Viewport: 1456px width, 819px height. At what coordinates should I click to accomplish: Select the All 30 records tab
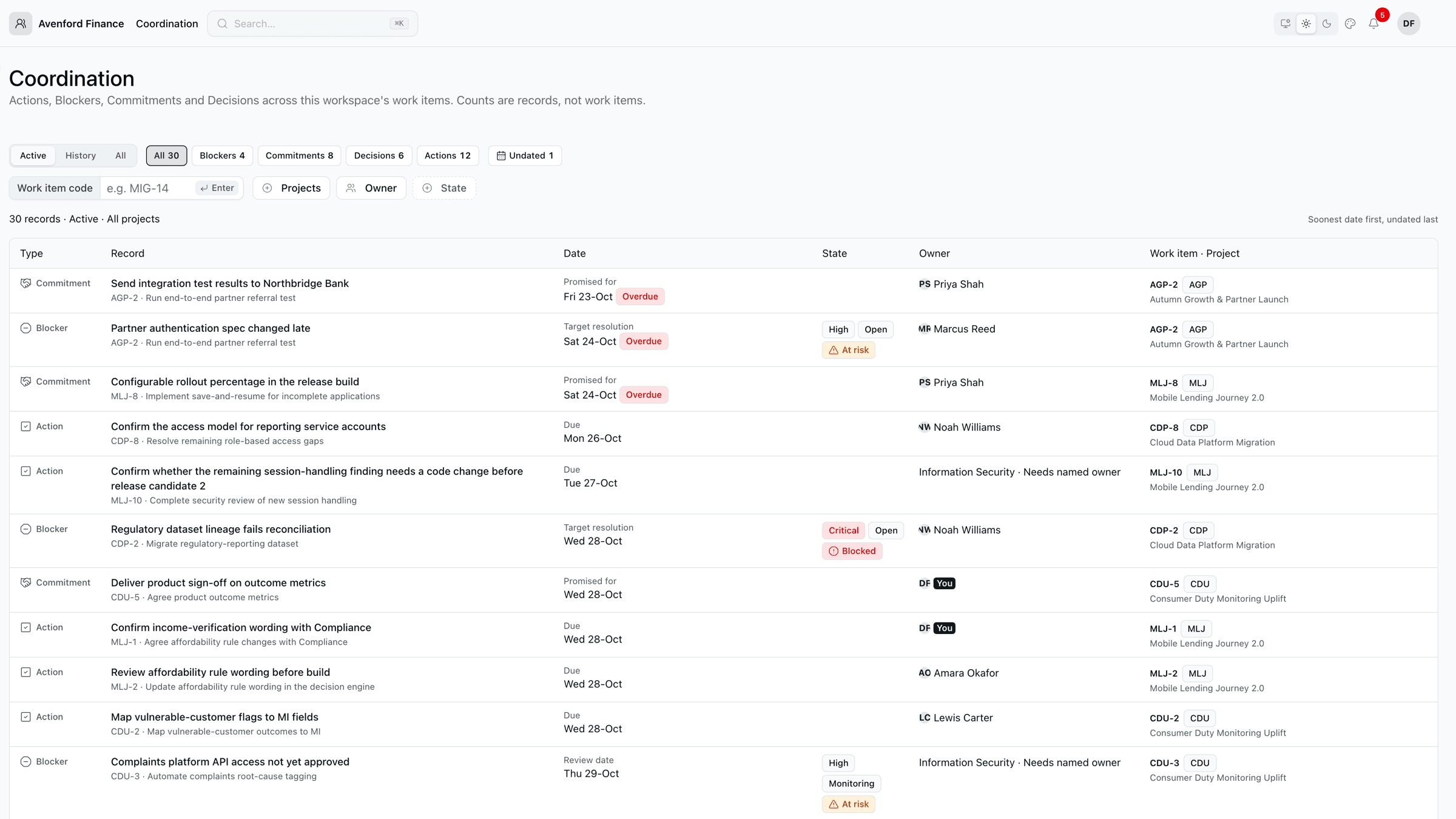[166, 155]
